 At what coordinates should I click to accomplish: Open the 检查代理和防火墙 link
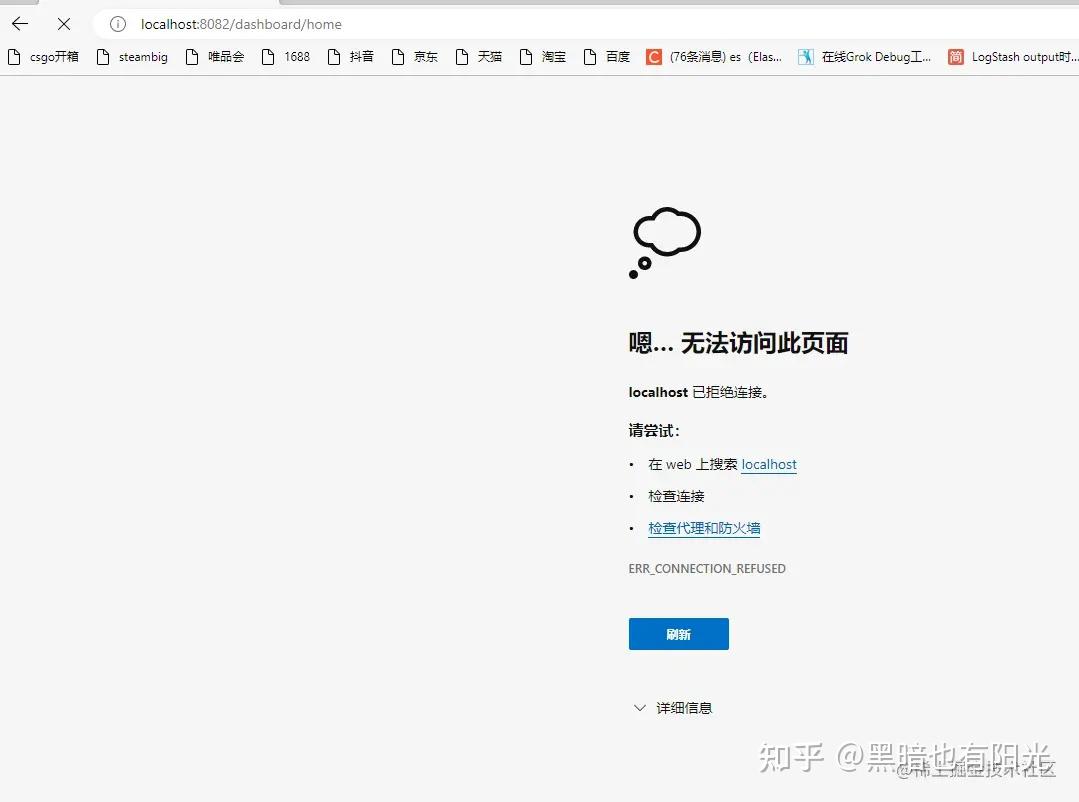coord(704,528)
